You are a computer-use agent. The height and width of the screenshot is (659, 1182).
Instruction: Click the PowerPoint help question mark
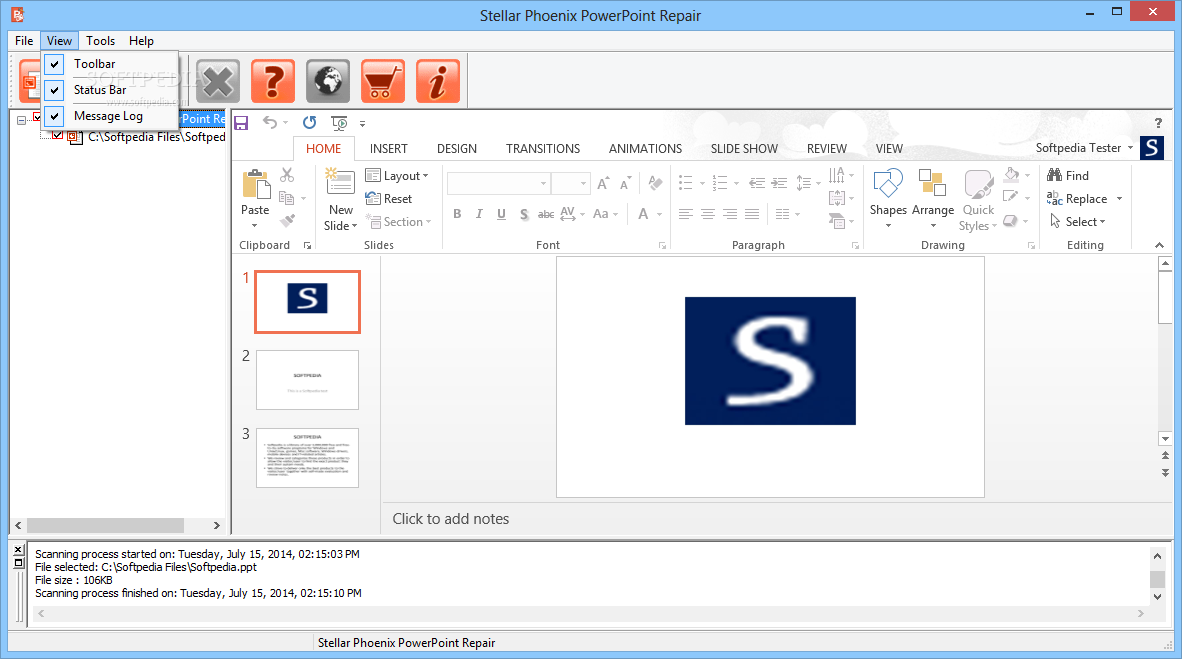[1158, 123]
